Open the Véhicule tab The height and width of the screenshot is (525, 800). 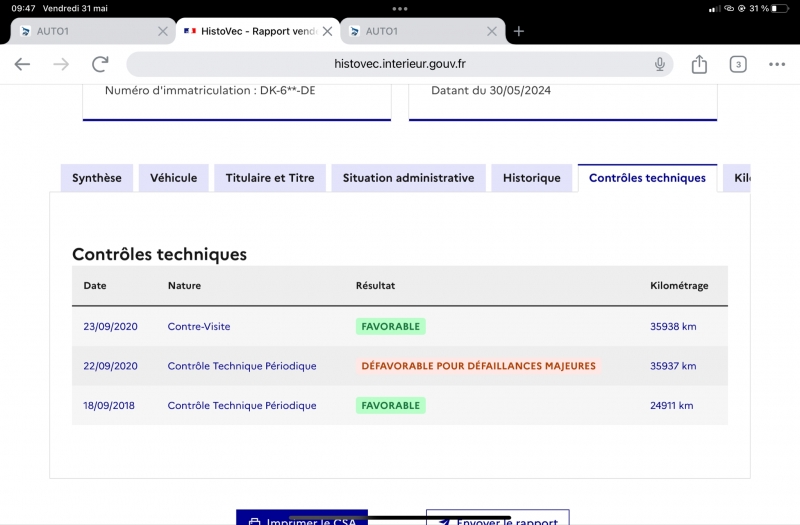(173, 178)
